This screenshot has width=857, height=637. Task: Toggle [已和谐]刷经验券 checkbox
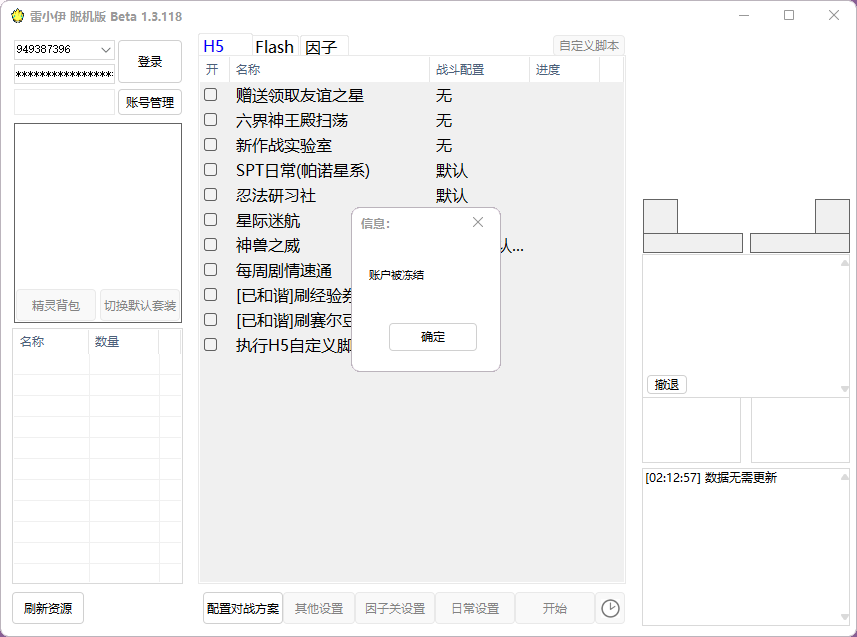pos(210,295)
